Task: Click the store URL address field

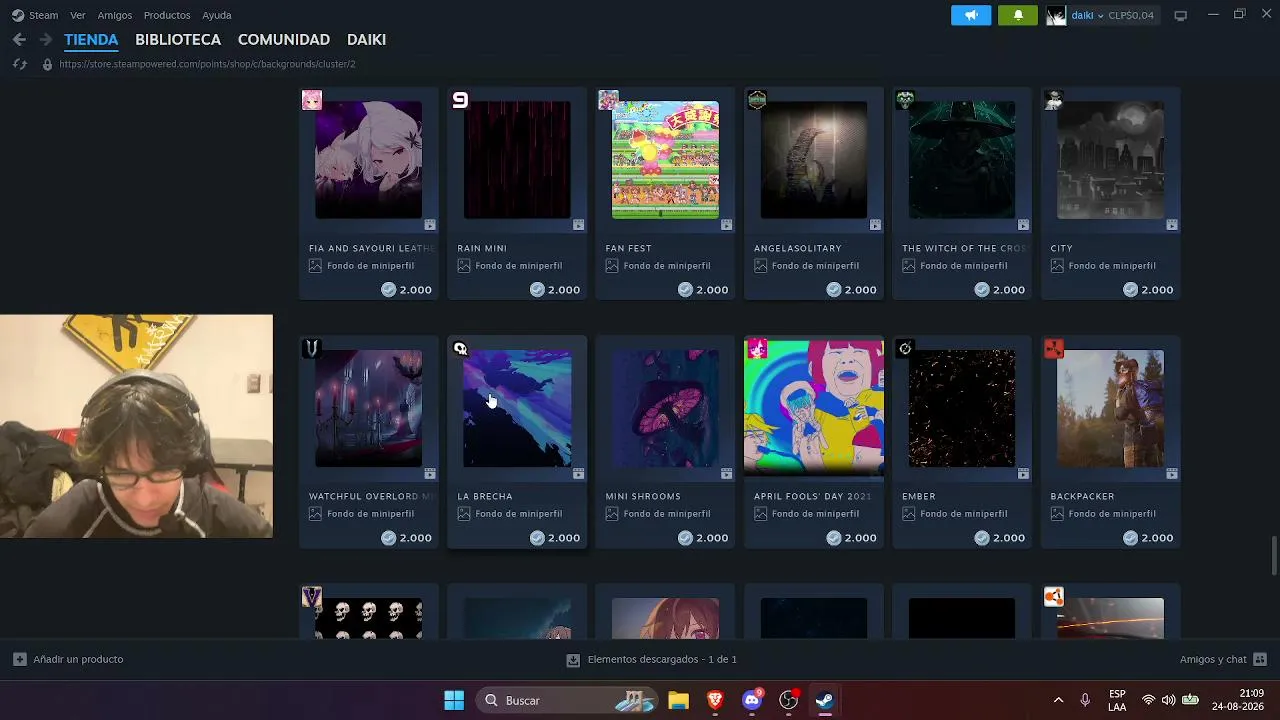Action: [x=207, y=64]
